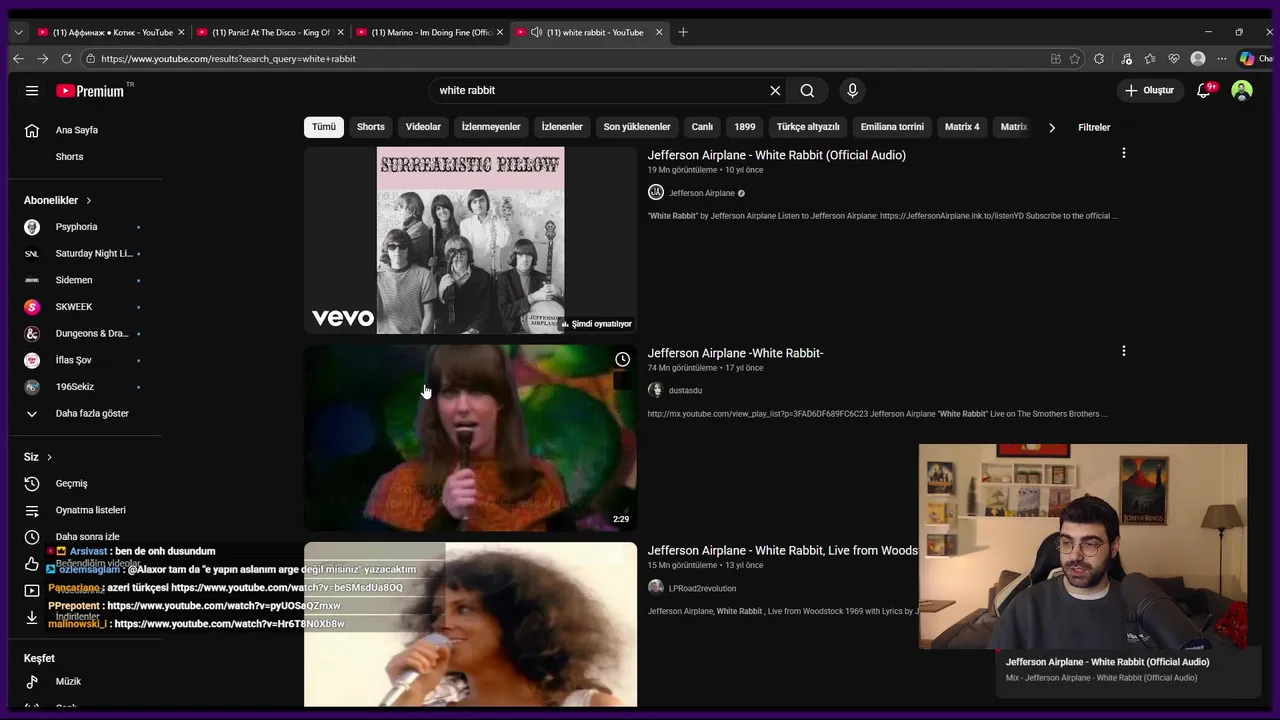Open browser essentials heart icon

[x=1174, y=58]
